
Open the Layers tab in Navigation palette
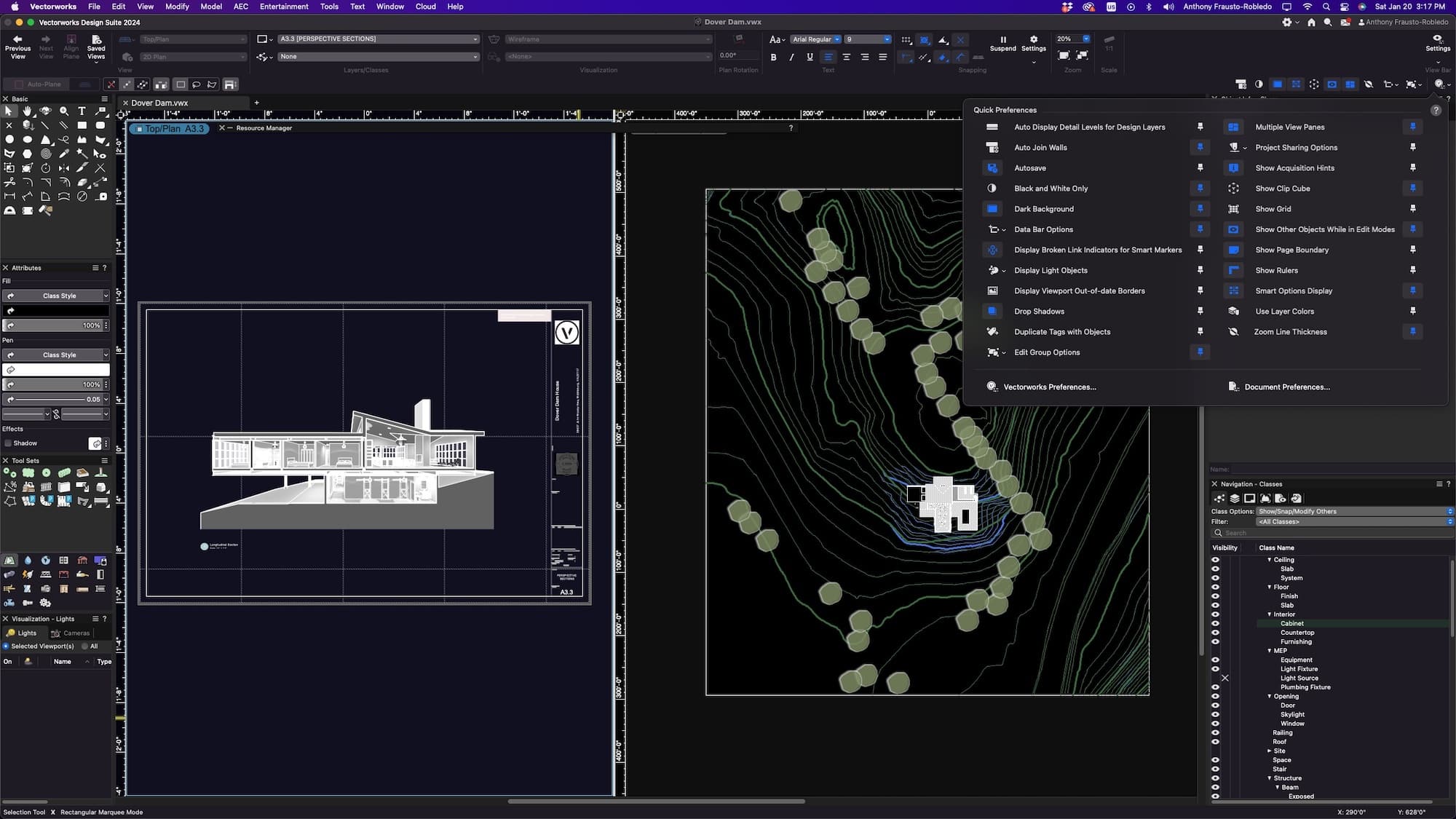click(1234, 498)
